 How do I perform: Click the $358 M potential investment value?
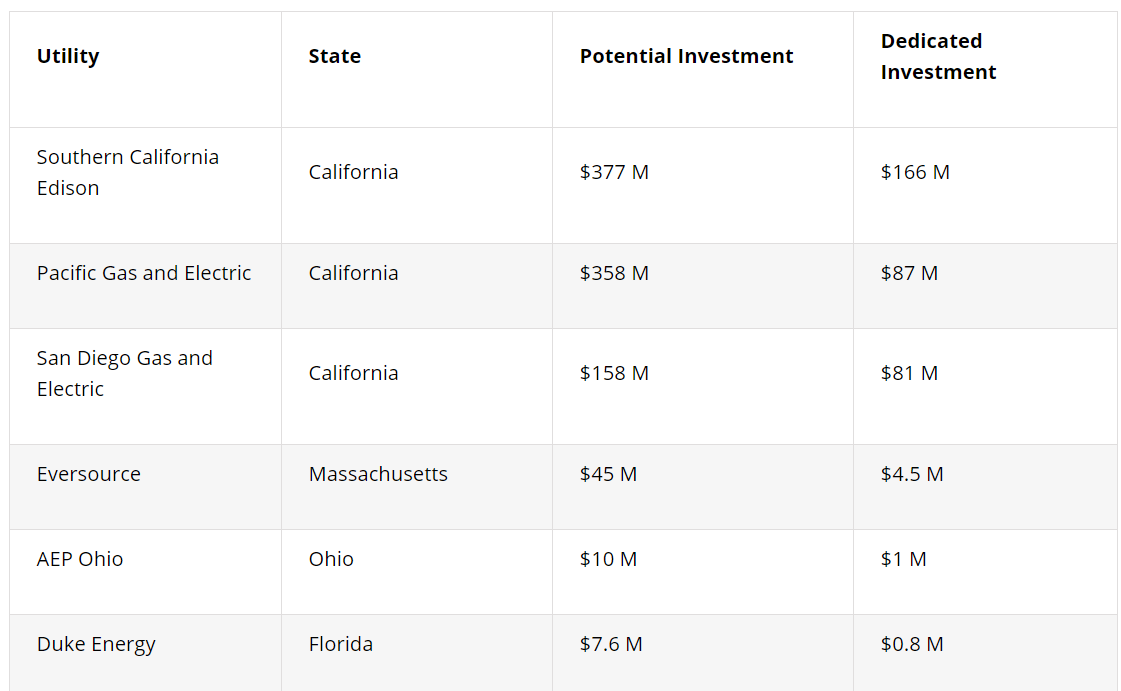[x=614, y=273]
